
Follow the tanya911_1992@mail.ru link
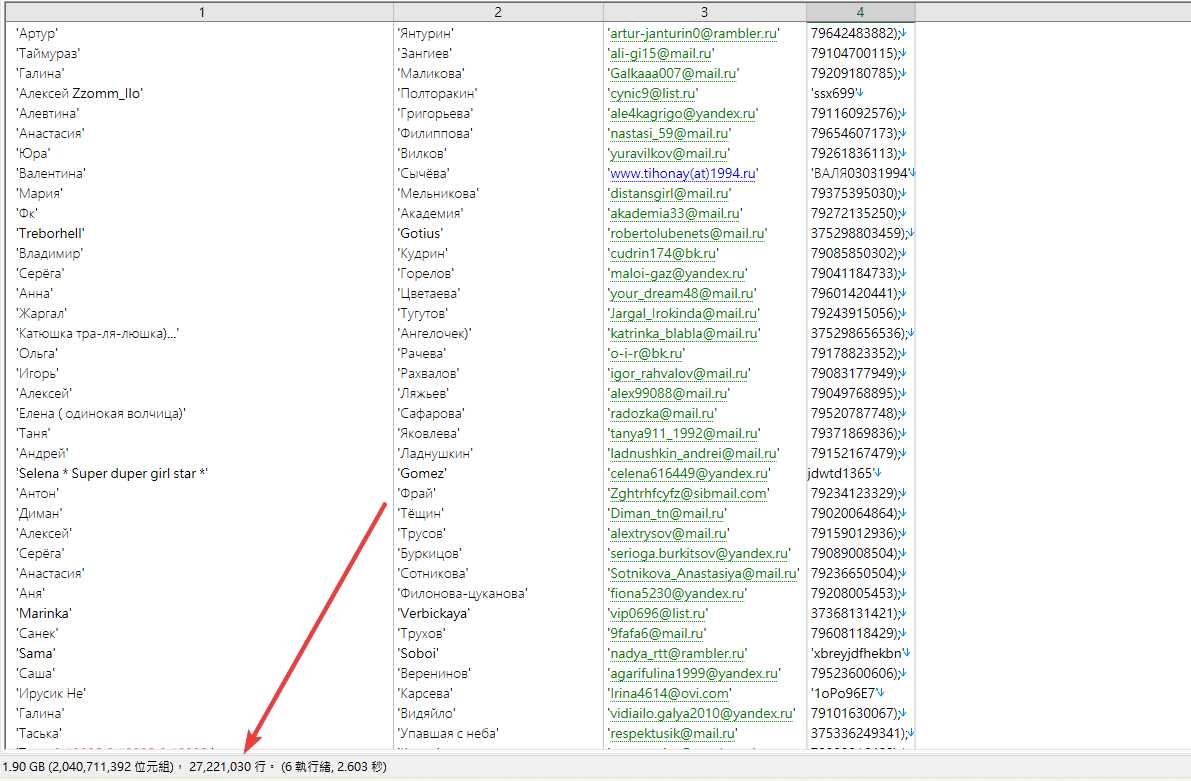(x=684, y=434)
